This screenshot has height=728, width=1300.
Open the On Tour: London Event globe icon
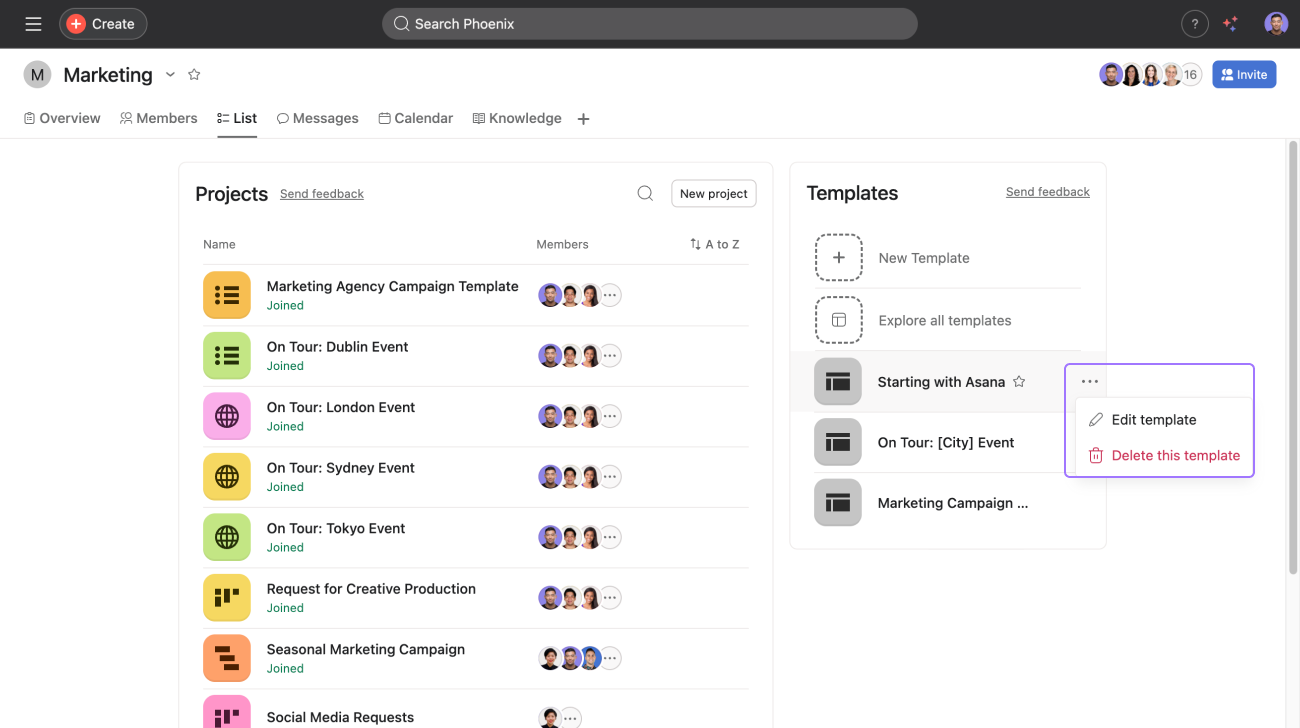(227, 416)
